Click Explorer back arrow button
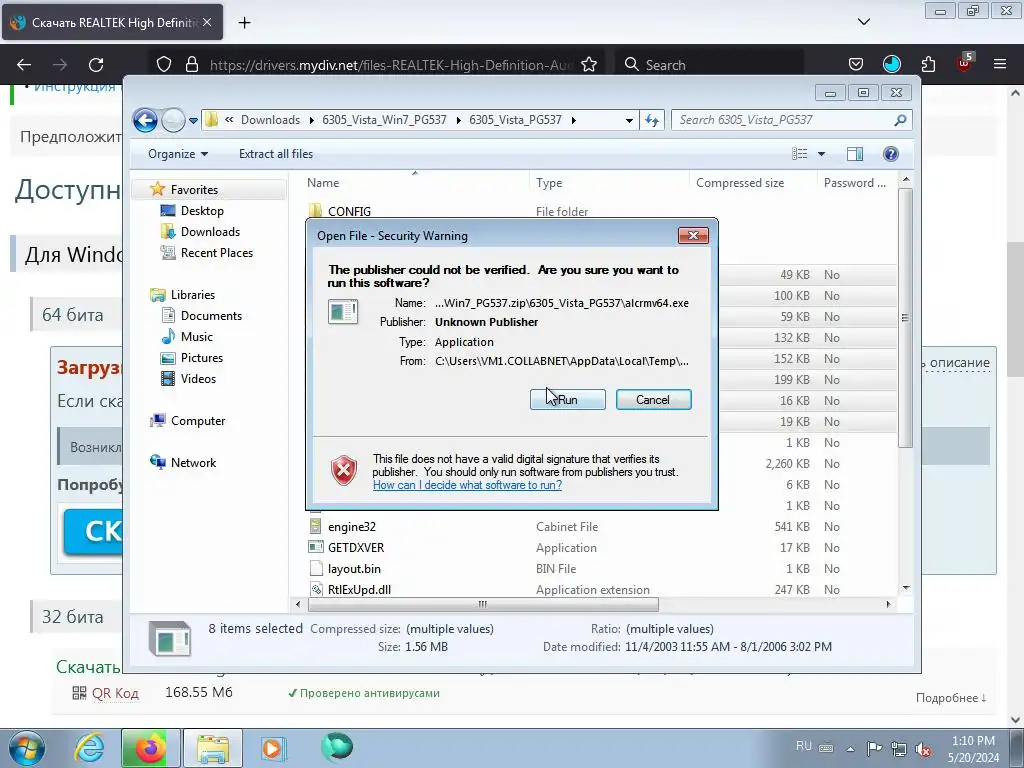Screen dimensions: 1024x768 (x=145, y=120)
